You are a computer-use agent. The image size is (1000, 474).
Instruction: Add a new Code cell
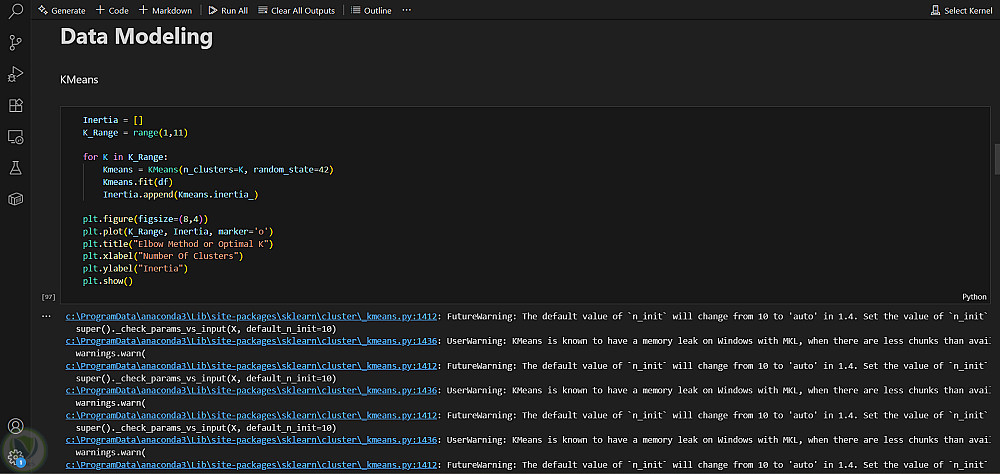112,10
